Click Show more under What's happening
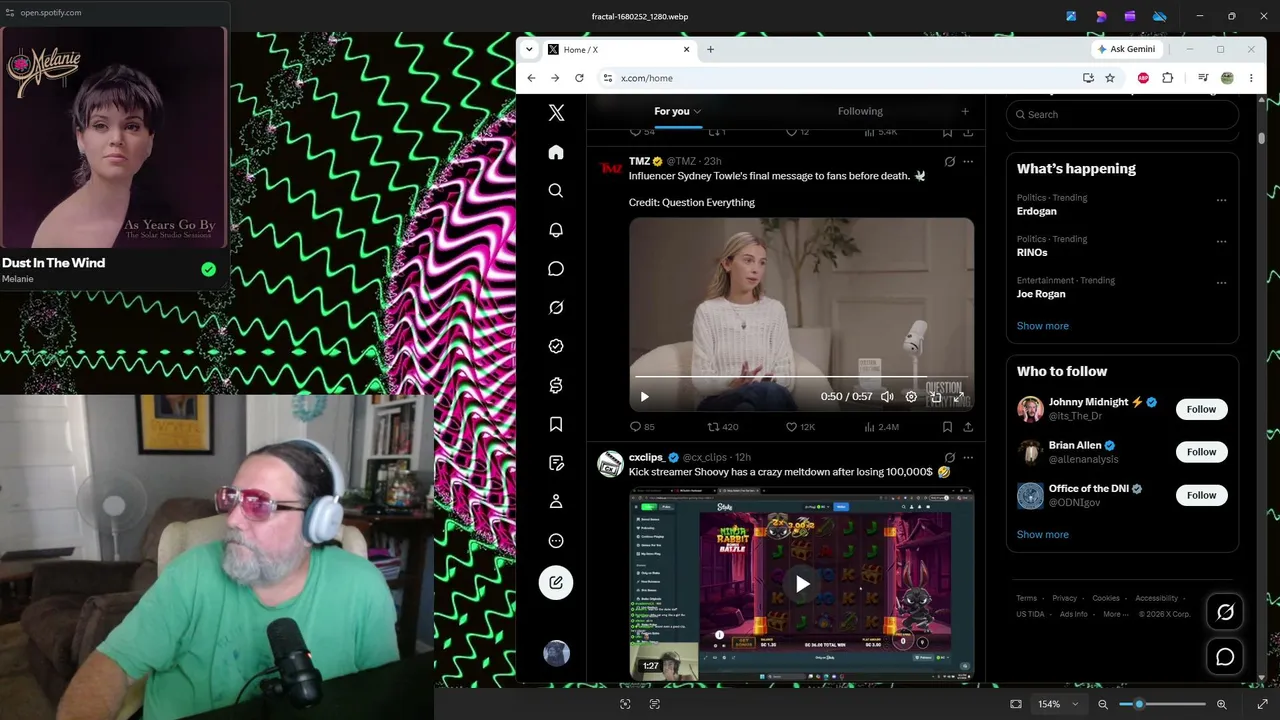 click(1042, 326)
